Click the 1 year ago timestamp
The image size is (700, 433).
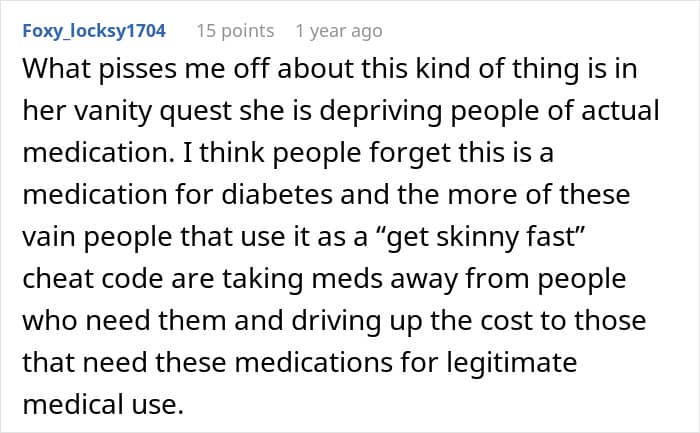pyautogui.click(x=338, y=31)
